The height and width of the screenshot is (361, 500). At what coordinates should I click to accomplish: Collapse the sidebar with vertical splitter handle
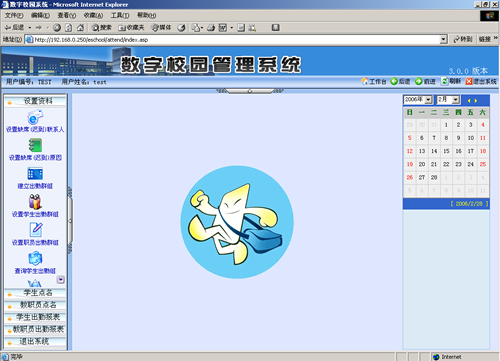70,220
